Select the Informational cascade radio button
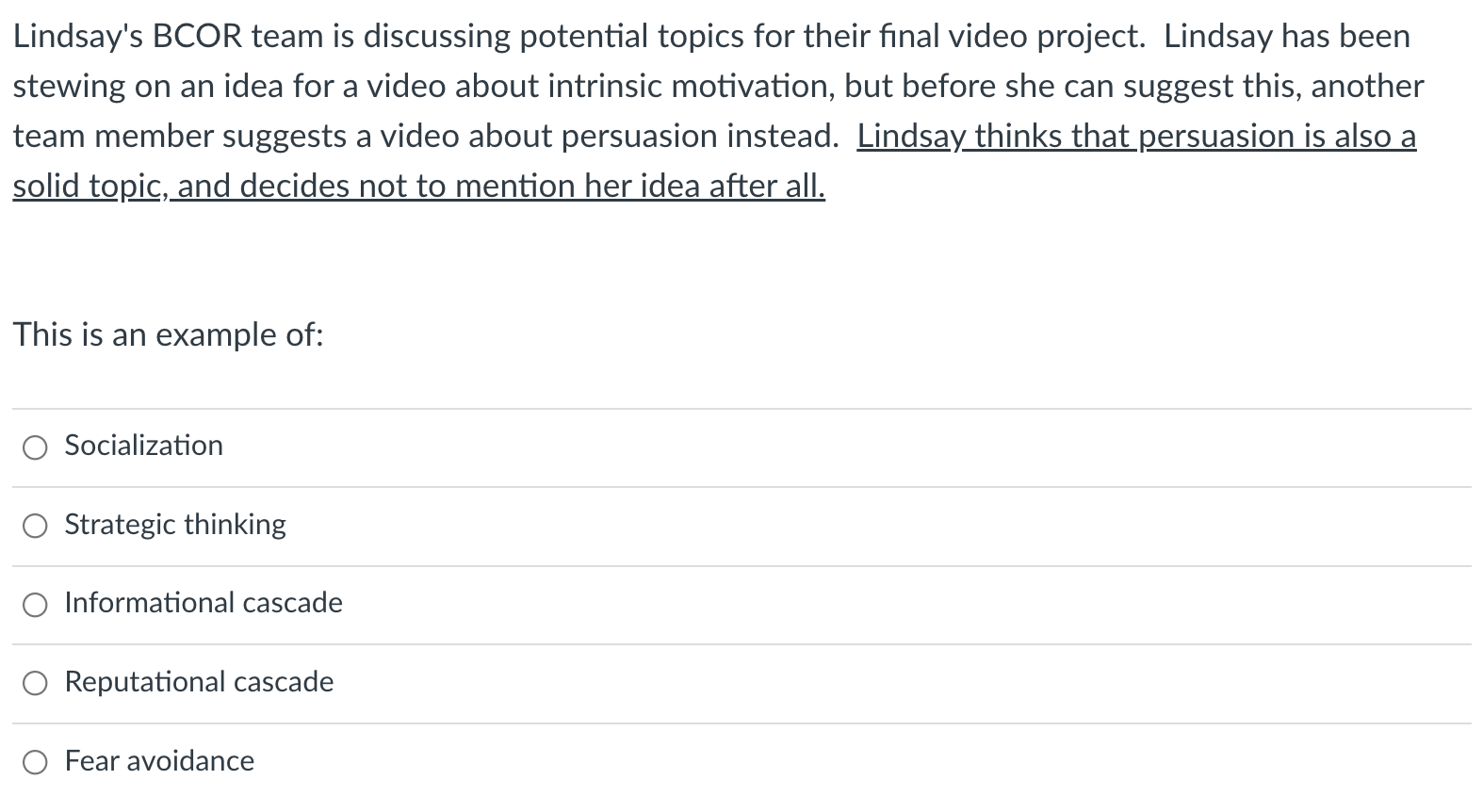 [x=35, y=605]
